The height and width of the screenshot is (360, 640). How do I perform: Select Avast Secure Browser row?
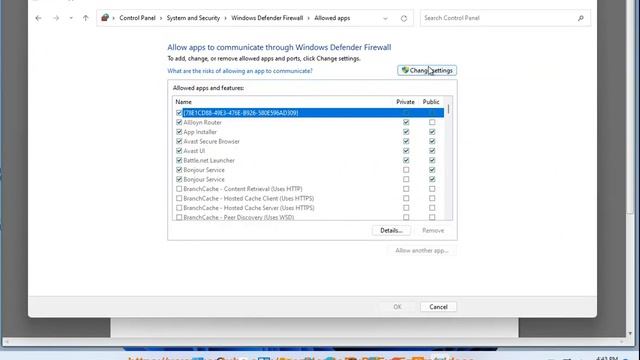(x=309, y=141)
